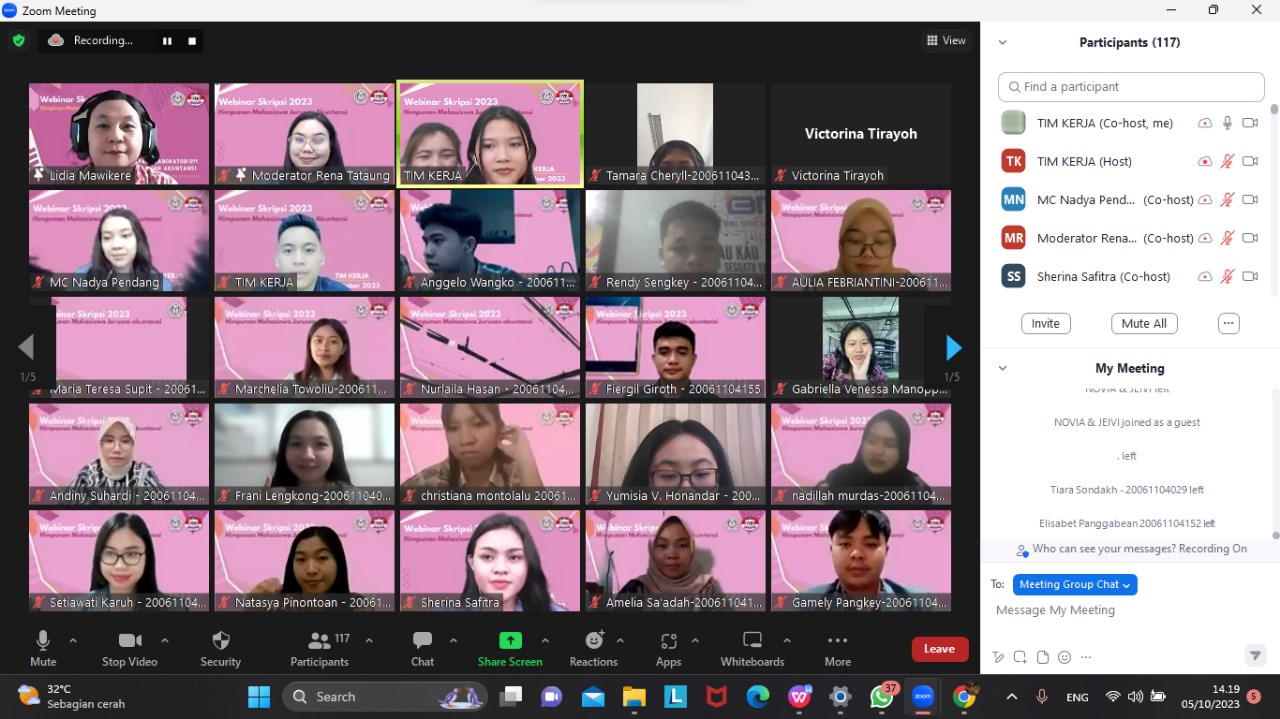Click the Invite button
The width and height of the screenshot is (1280, 719).
coord(1045,324)
